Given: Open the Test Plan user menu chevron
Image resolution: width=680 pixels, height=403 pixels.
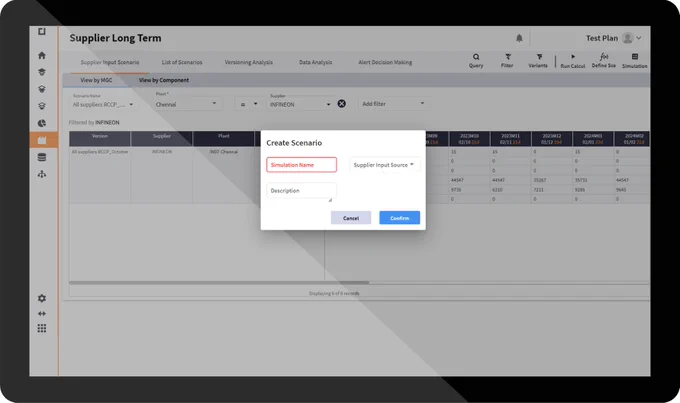Looking at the screenshot, I should click(x=639, y=38).
